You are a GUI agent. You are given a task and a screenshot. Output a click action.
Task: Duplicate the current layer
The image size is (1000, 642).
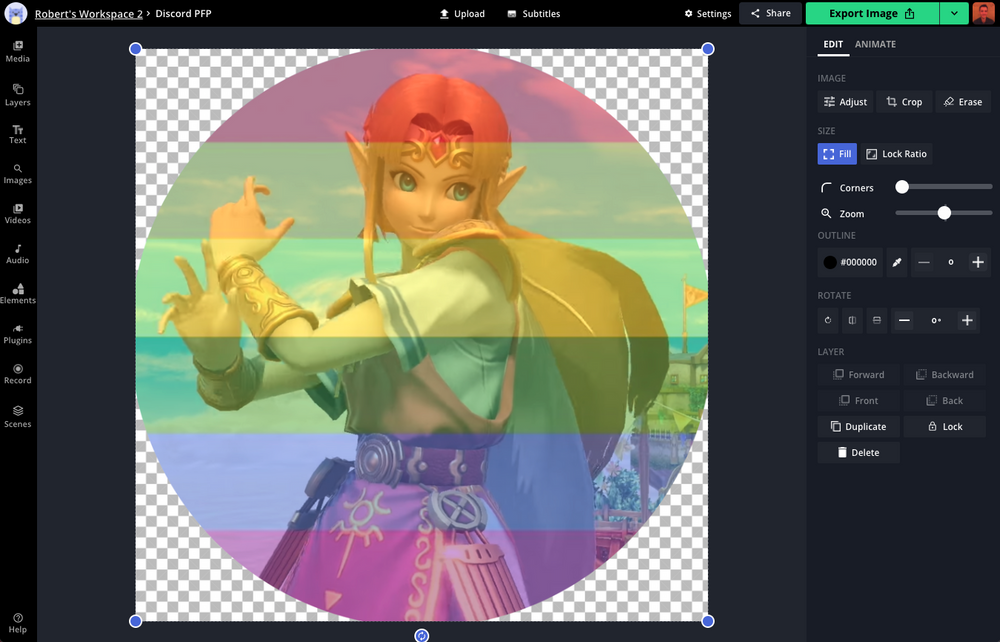coord(858,426)
